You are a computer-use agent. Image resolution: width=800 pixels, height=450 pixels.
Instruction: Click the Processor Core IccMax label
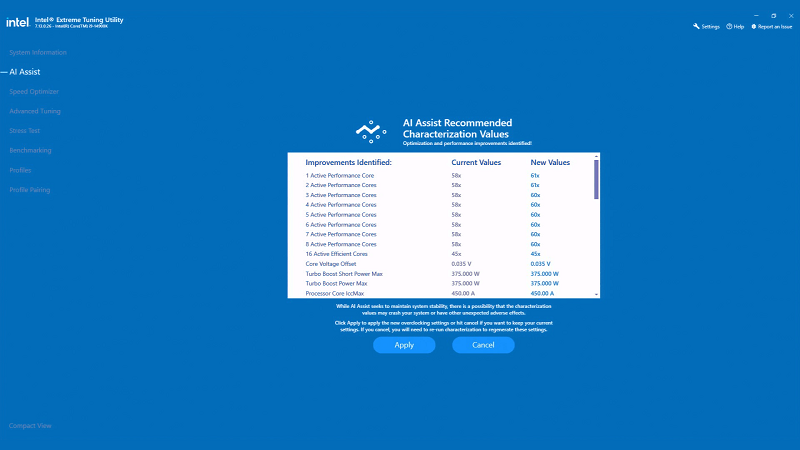tap(335, 293)
